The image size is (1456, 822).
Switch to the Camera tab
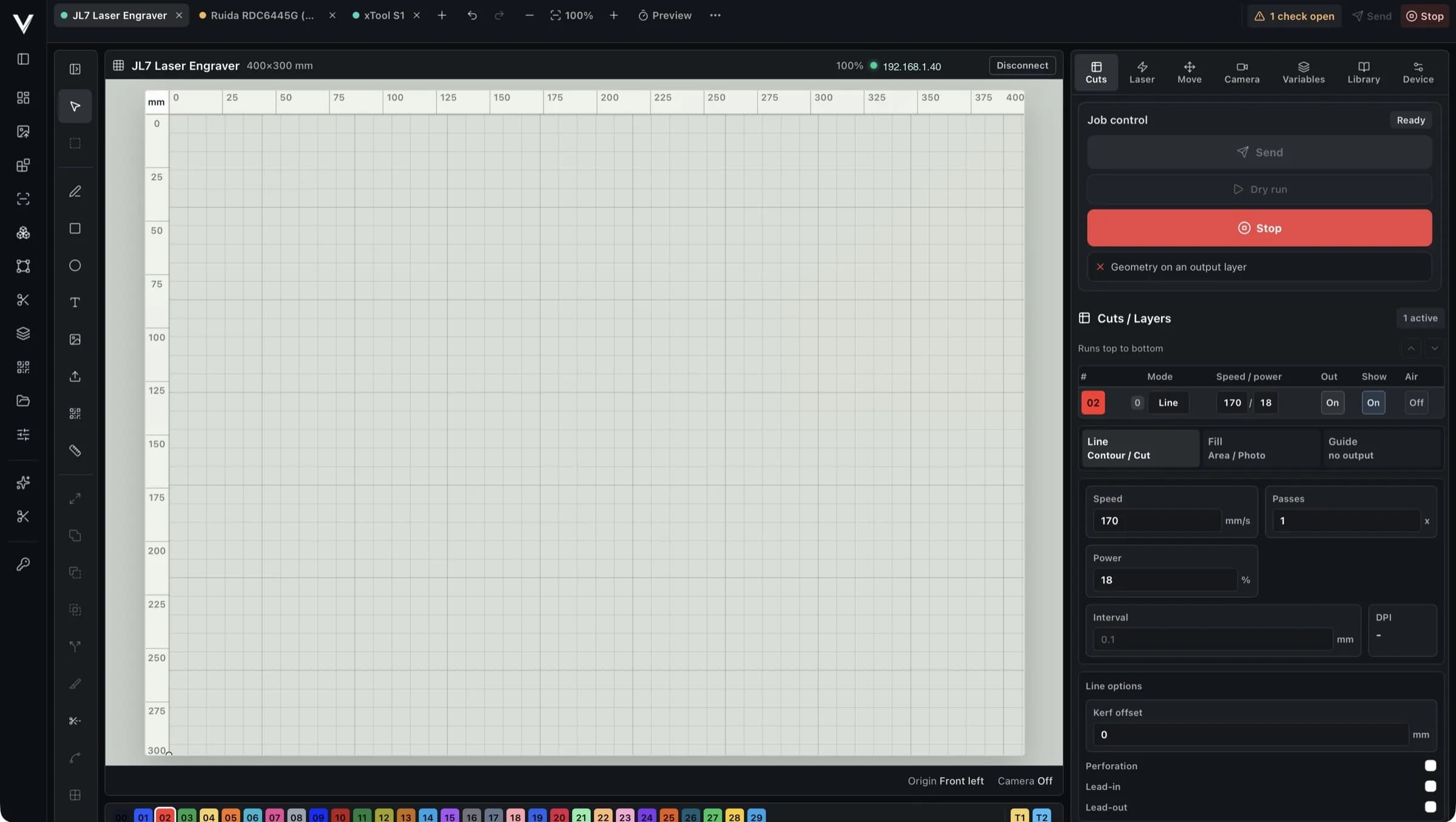coord(1242,73)
